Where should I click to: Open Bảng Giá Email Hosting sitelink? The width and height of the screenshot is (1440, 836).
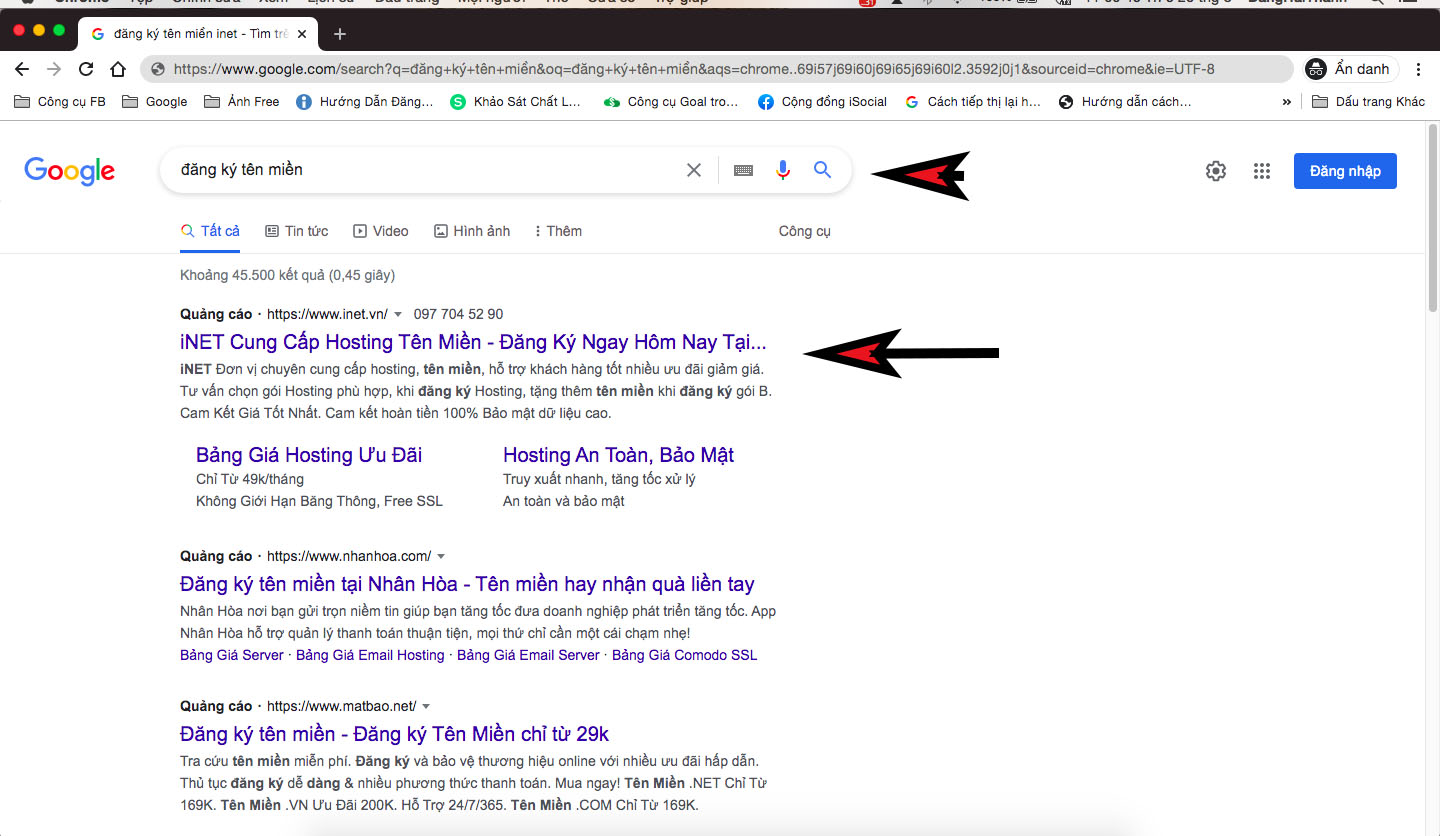point(370,655)
